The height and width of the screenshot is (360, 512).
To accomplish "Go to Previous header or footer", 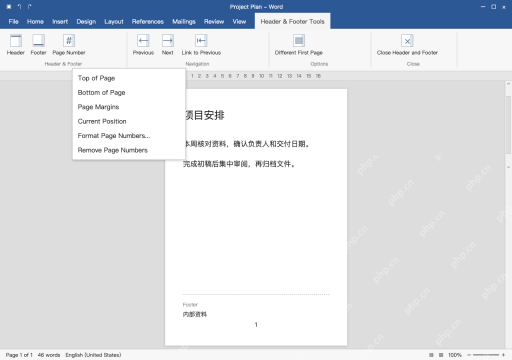I will [143, 45].
